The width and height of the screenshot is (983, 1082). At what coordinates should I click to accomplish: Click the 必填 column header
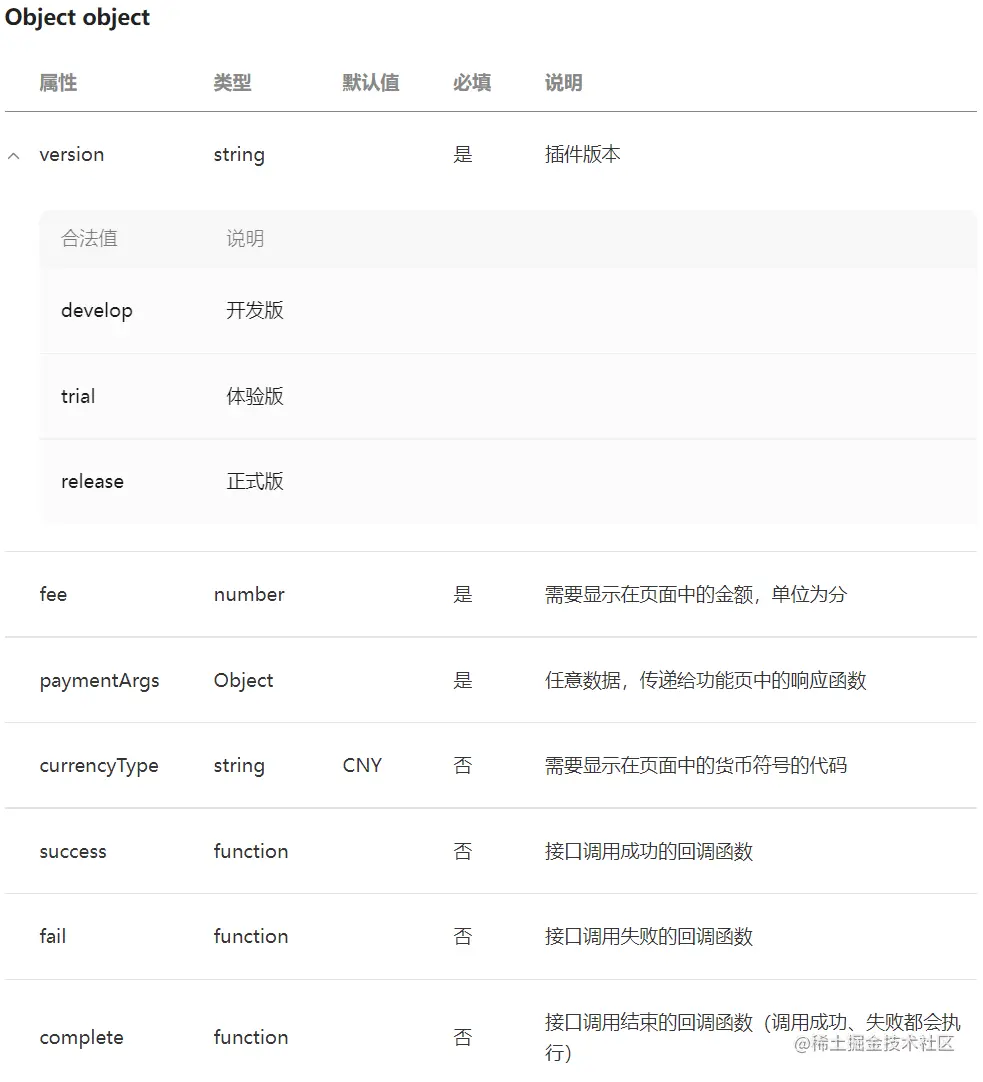pos(472,83)
